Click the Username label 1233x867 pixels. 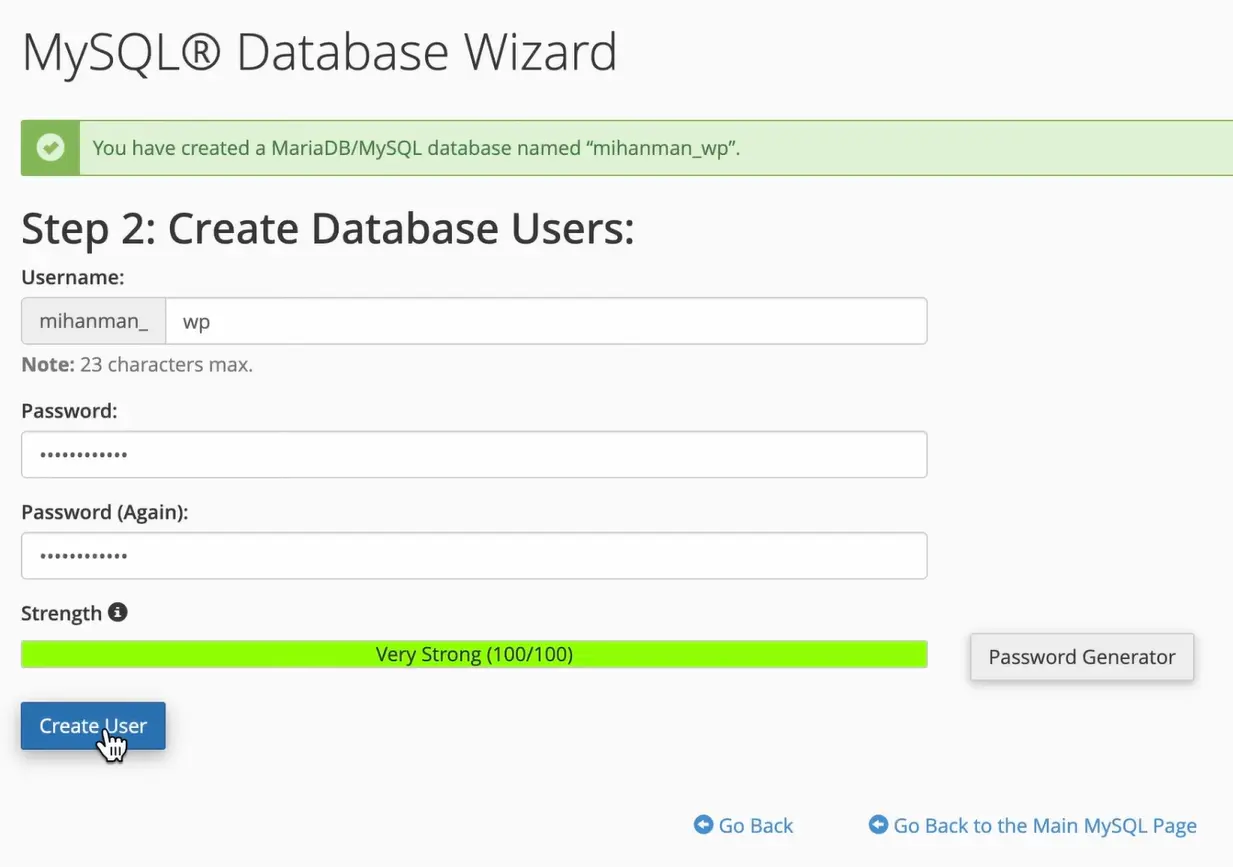pos(72,277)
